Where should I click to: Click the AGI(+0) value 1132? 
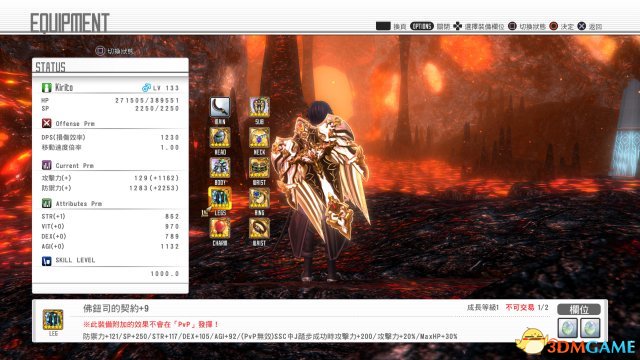(x=170, y=246)
